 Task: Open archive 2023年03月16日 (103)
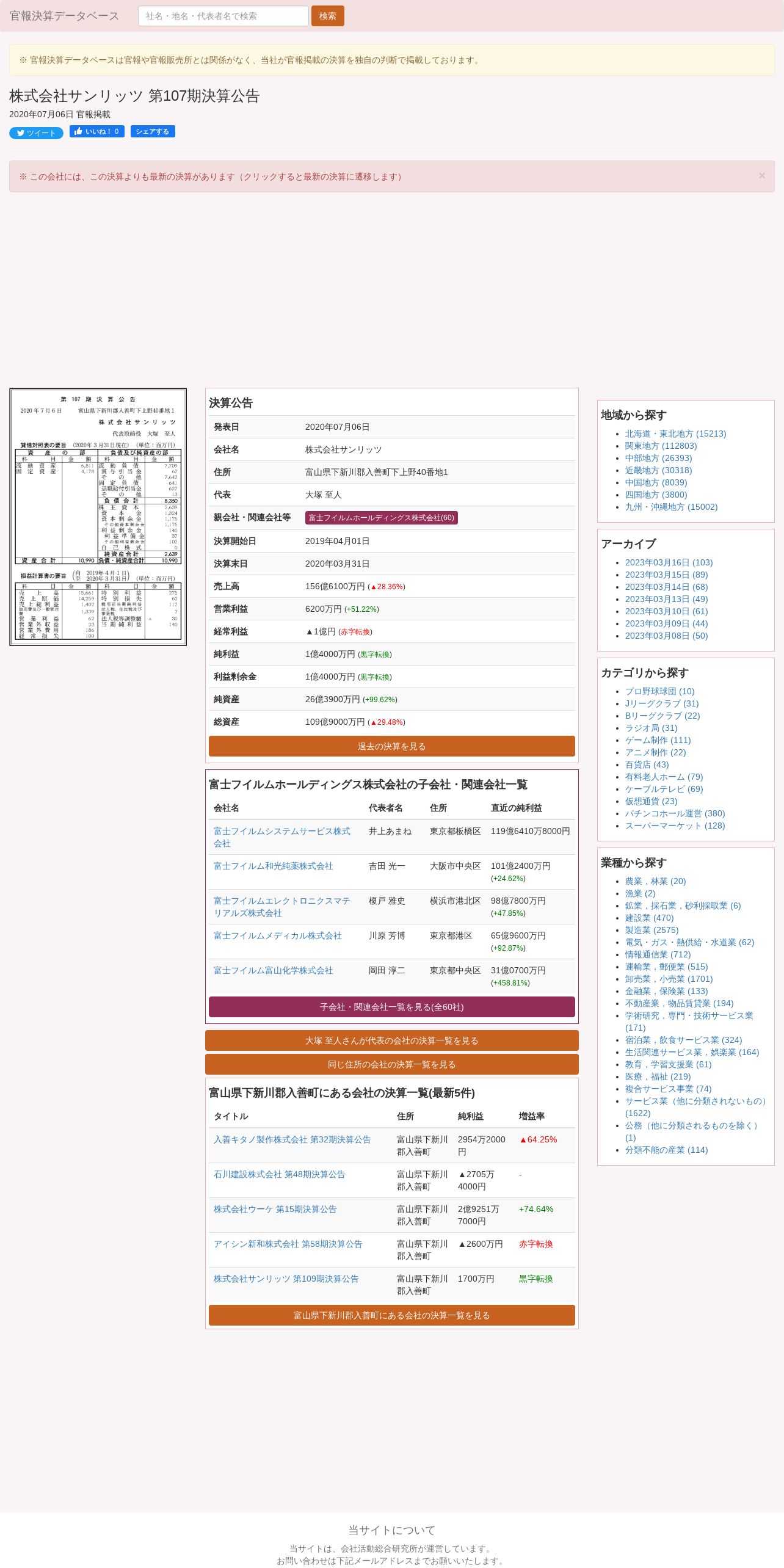pos(669,562)
